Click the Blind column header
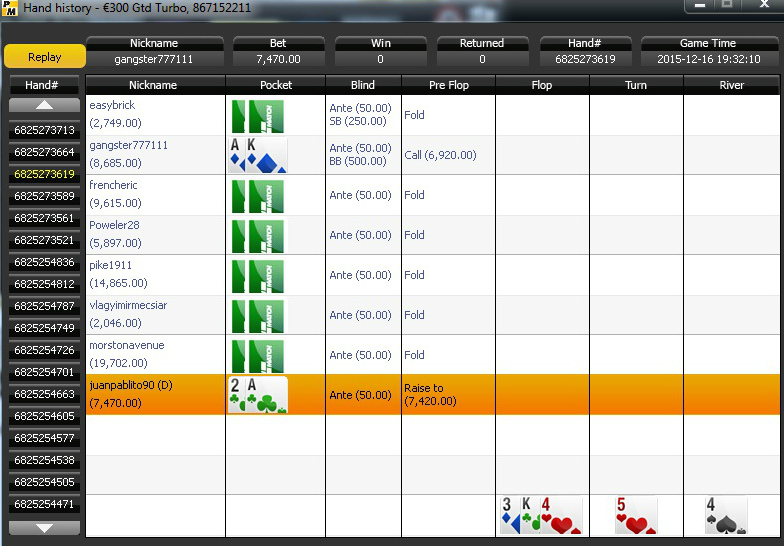 coord(363,85)
